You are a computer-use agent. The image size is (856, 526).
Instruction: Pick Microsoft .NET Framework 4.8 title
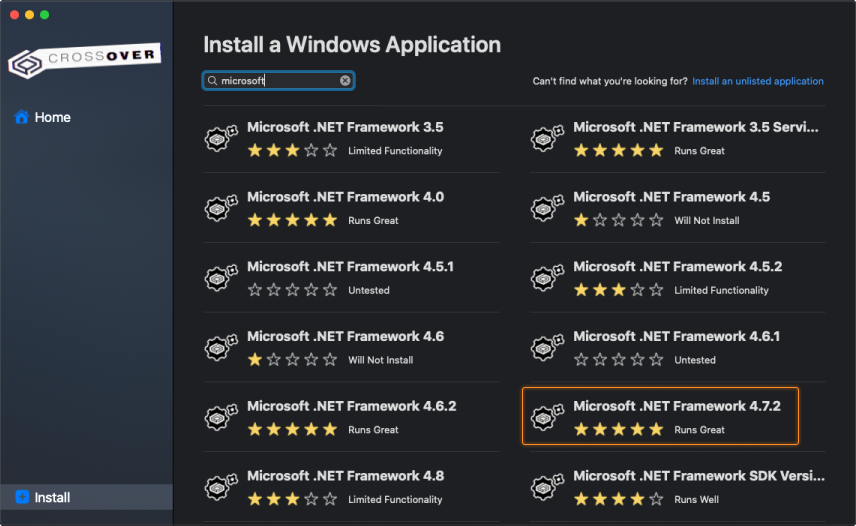[346, 476]
